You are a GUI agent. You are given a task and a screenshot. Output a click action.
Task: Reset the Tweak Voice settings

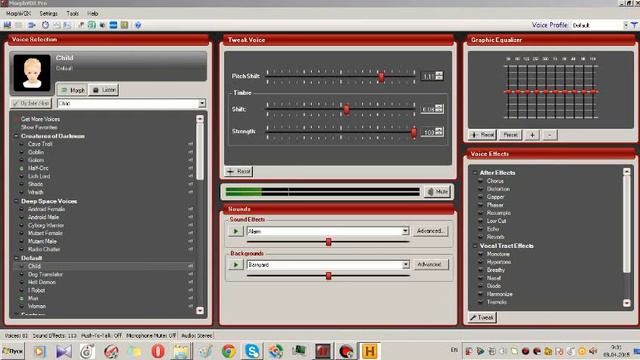click(x=239, y=171)
